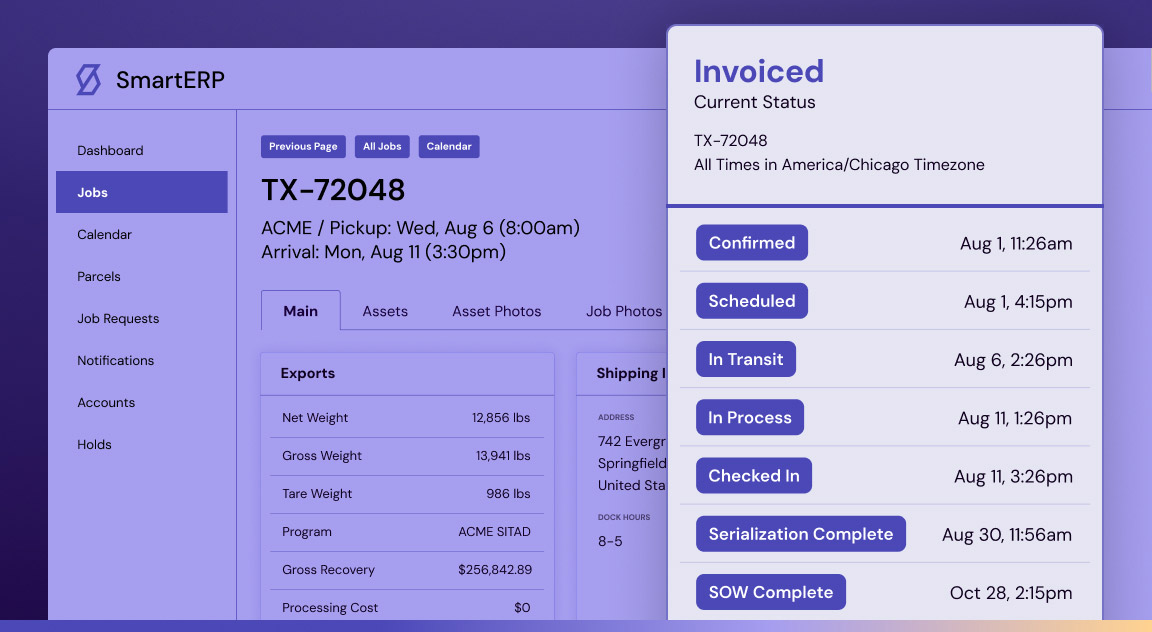Open Holds in the sidebar
The width and height of the screenshot is (1152, 632).
(x=94, y=445)
